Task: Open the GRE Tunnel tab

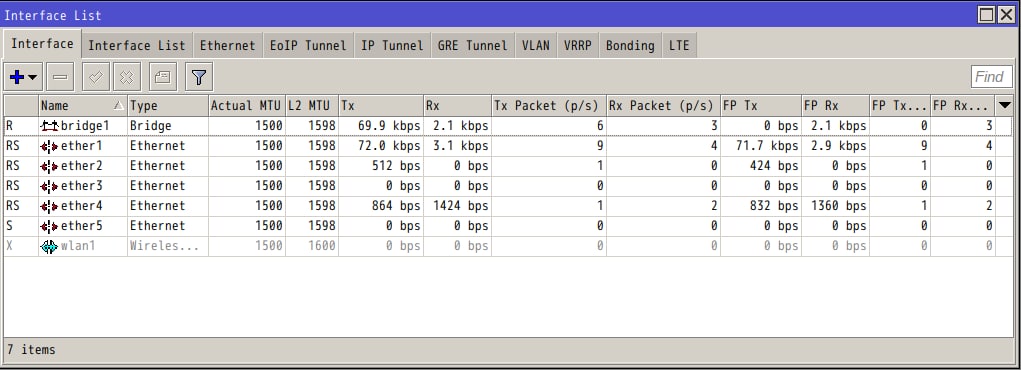Action: click(472, 46)
